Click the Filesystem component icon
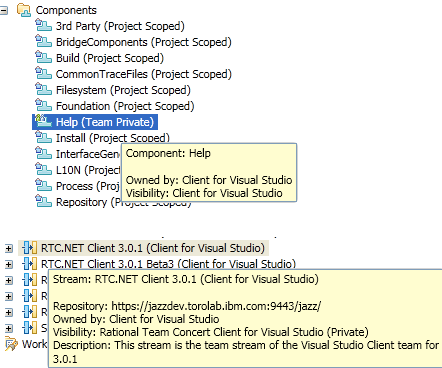 pos(43,89)
